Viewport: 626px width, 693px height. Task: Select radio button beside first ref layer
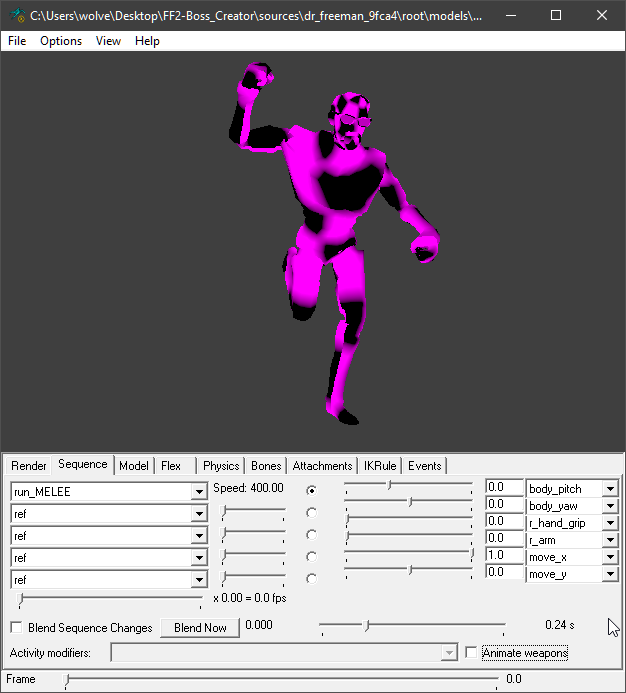tap(311, 513)
